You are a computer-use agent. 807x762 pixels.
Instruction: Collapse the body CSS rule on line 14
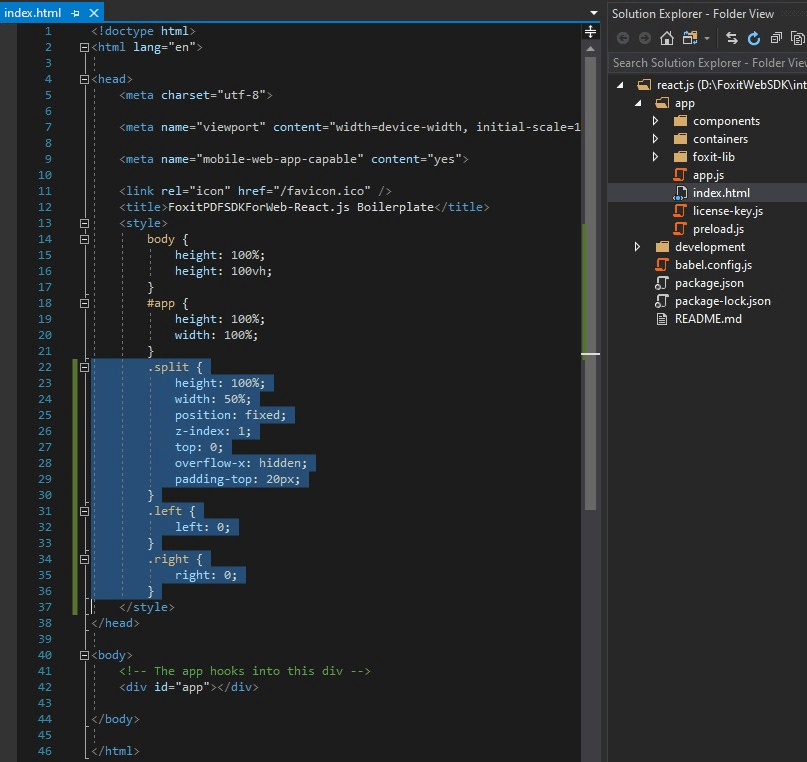coord(84,239)
